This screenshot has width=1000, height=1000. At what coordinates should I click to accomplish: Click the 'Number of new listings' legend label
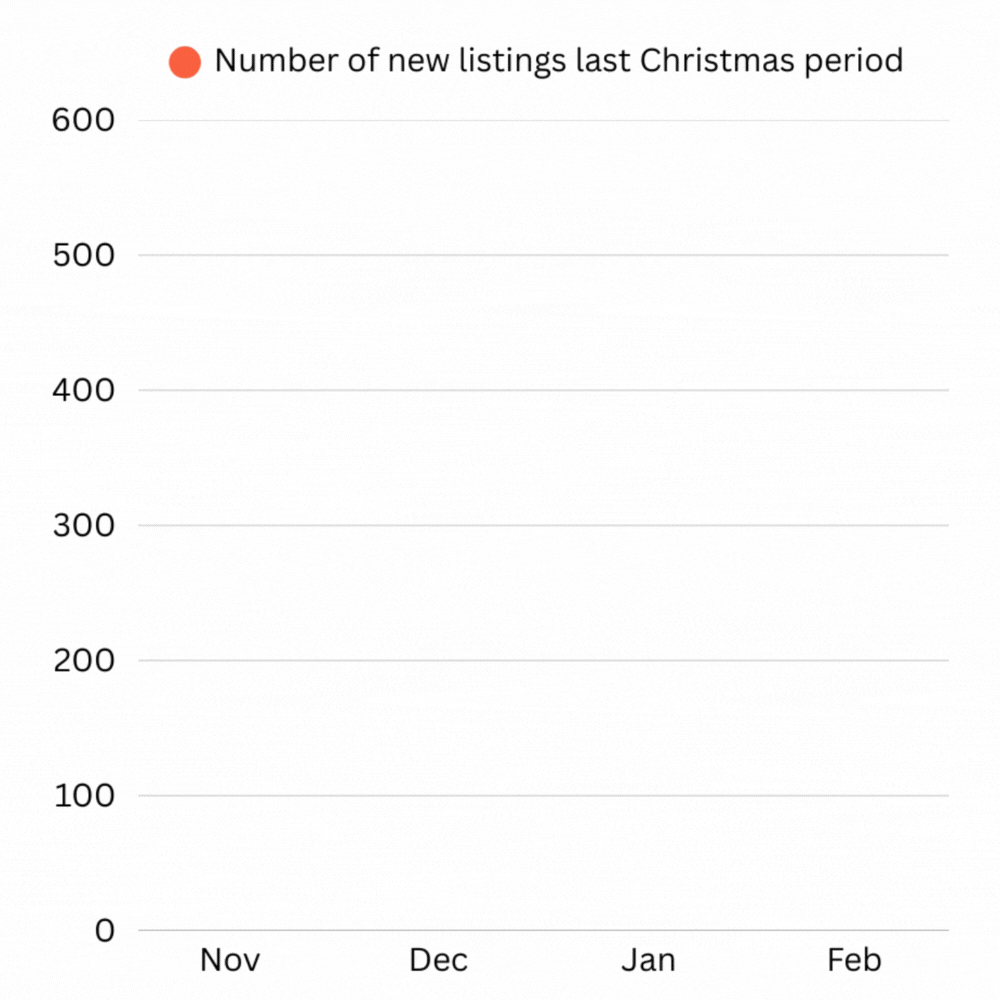pos(558,61)
